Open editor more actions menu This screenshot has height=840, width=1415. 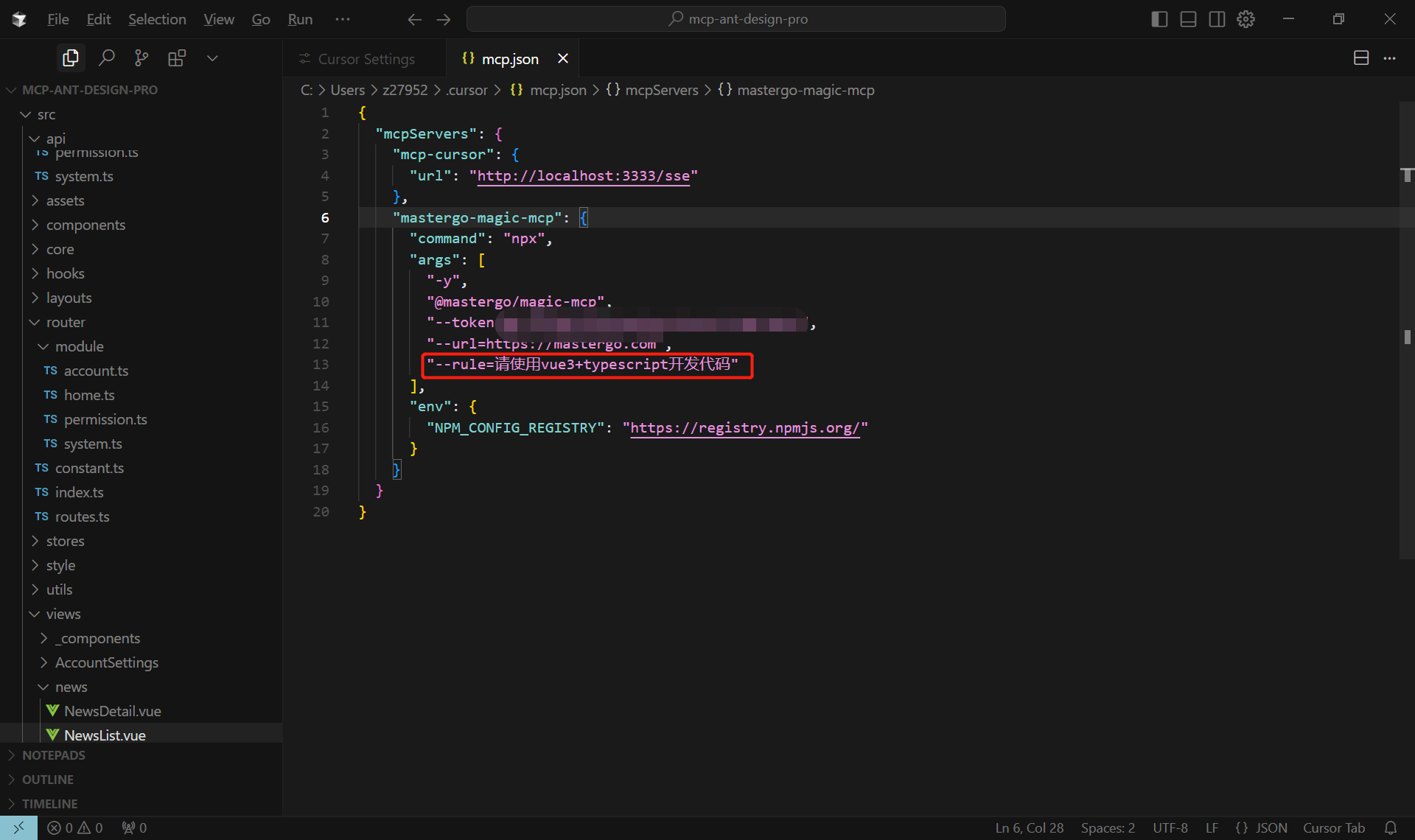click(1389, 58)
